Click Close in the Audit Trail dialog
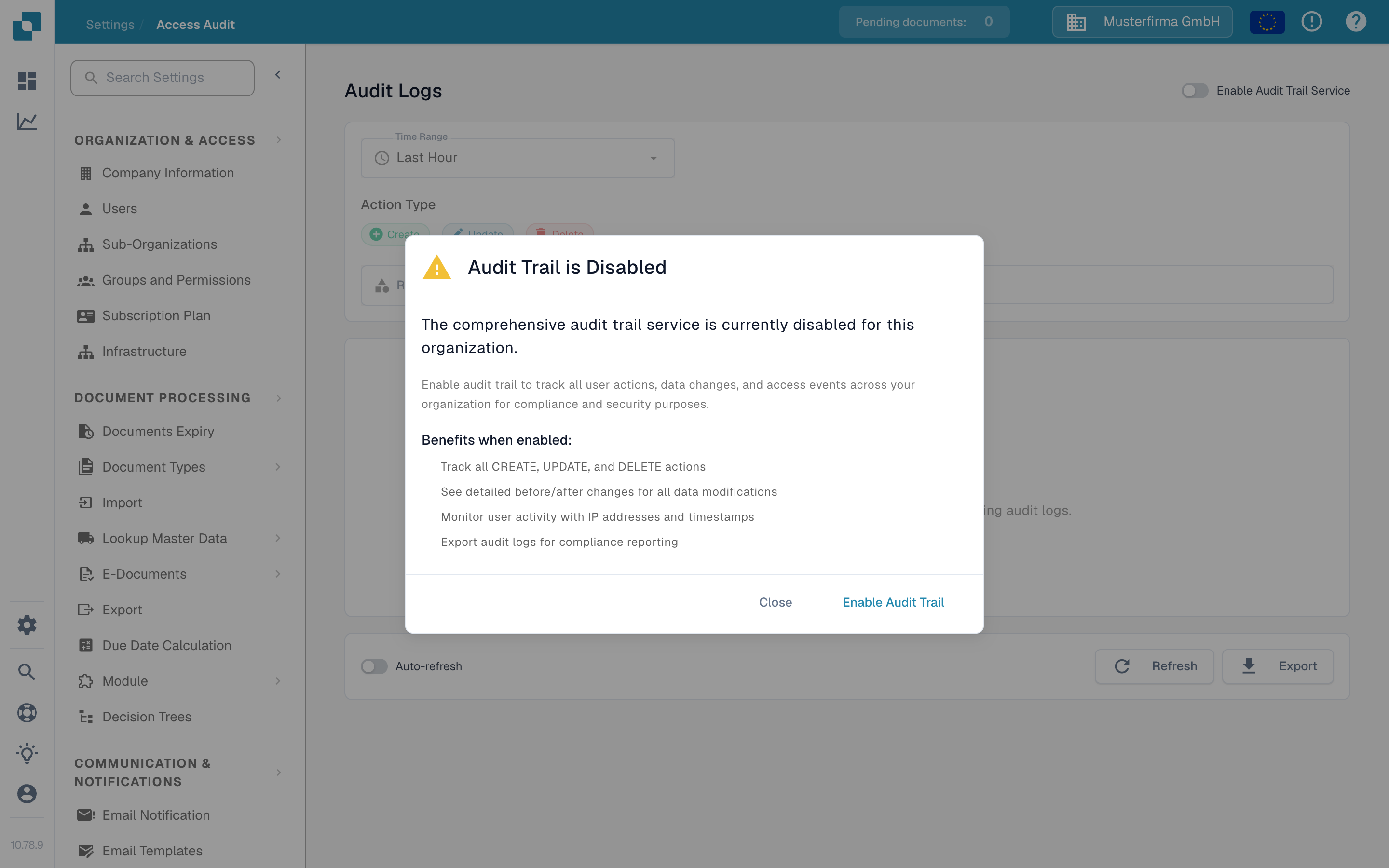Image resolution: width=1389 pixels, height=868 pixels. 776,603
